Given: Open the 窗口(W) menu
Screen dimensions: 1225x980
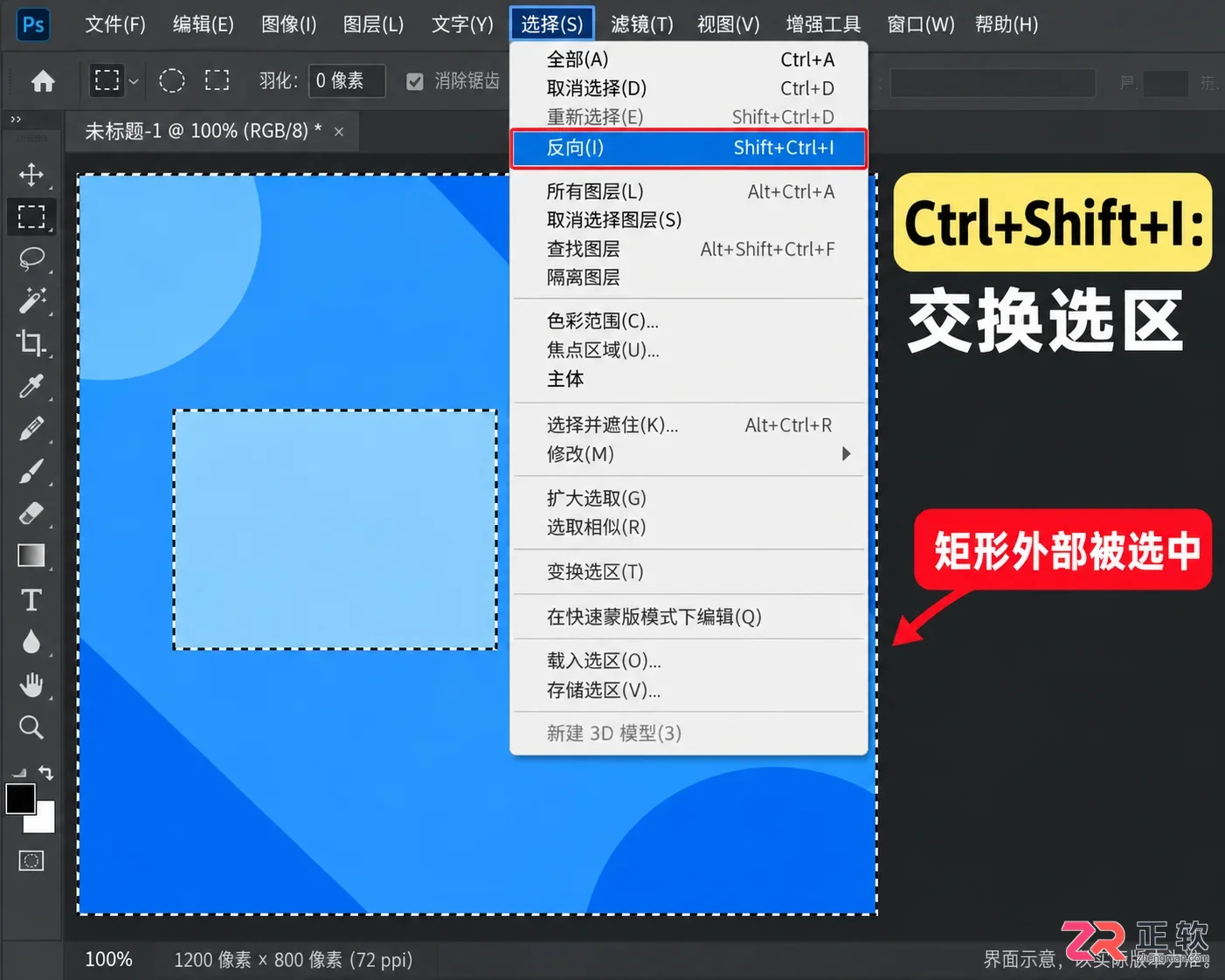Looking at the screenshot, I should tap(920, 24).
